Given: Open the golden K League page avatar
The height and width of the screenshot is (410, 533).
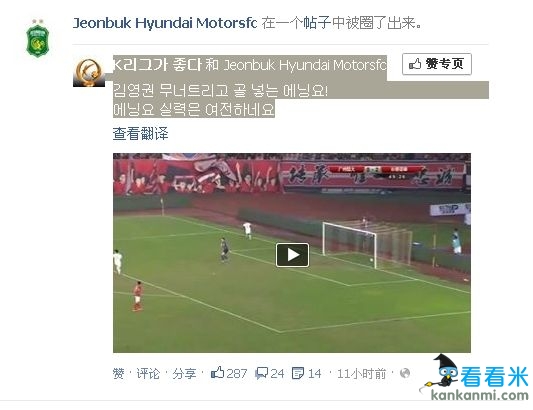Looking at the screenshot, I should click(x=89, y=72).
